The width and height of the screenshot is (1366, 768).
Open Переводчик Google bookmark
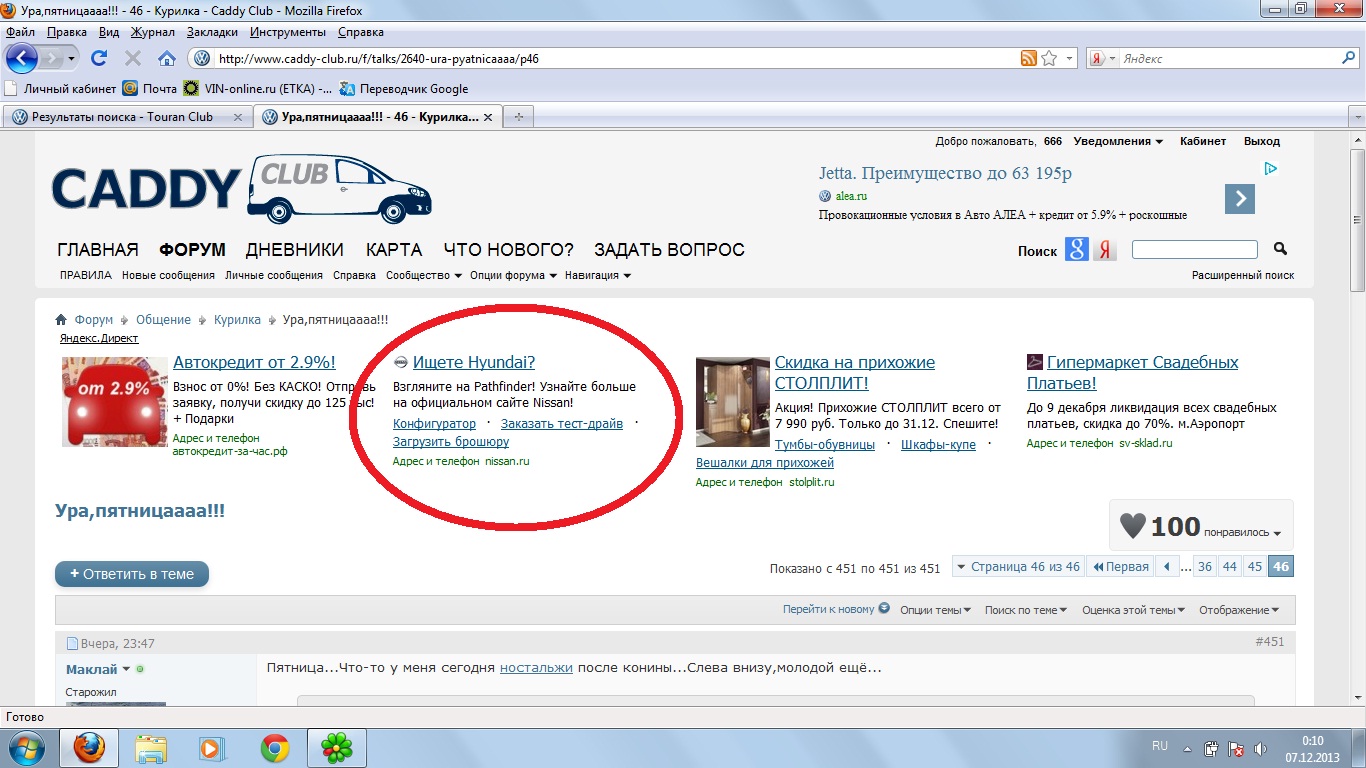tap(404, 88)
